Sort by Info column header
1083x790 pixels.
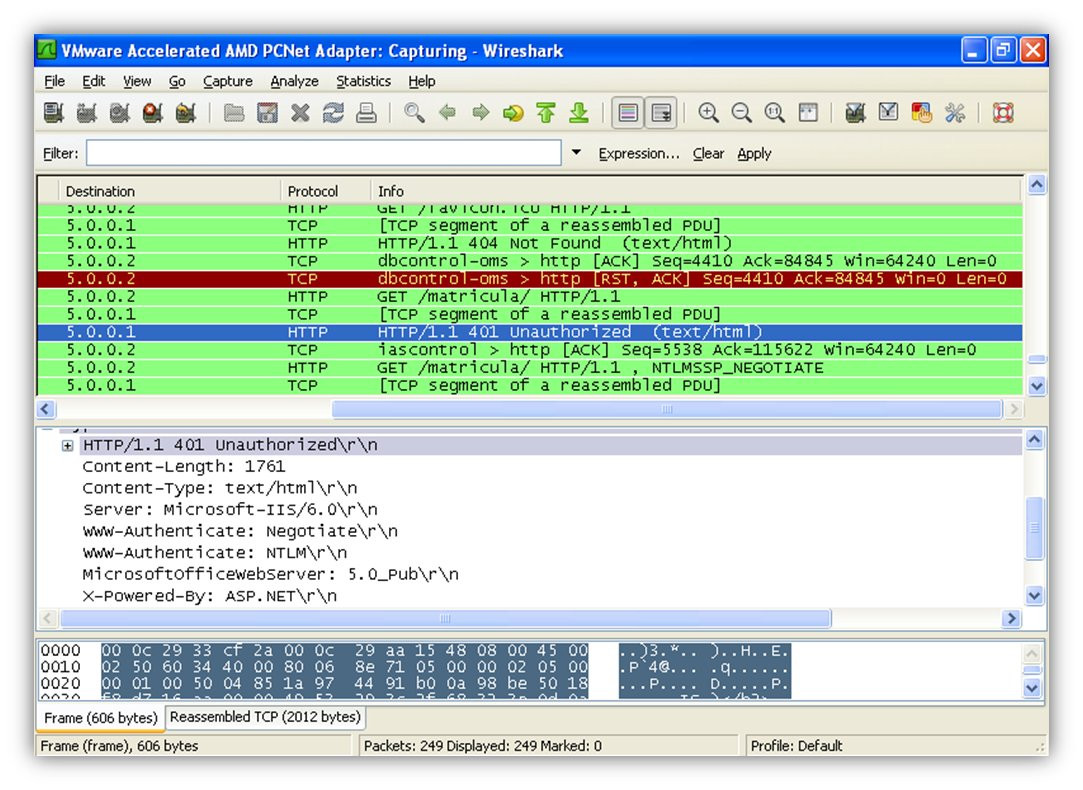[x=696, y=191]
